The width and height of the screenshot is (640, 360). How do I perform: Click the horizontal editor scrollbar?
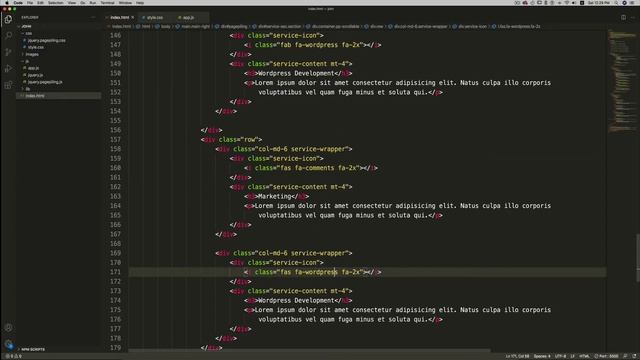point(309,350)
